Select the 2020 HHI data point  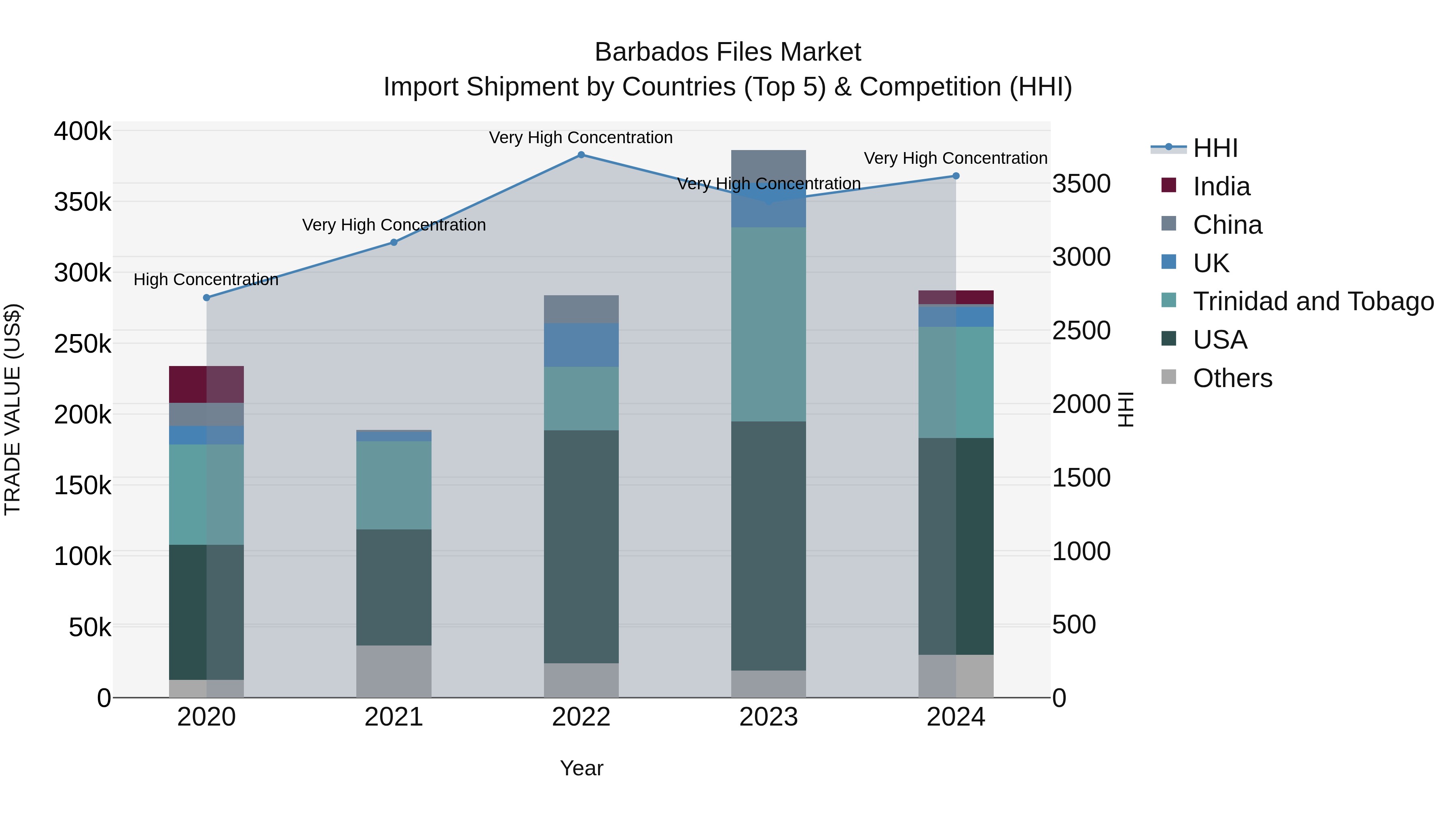point(206,298)
